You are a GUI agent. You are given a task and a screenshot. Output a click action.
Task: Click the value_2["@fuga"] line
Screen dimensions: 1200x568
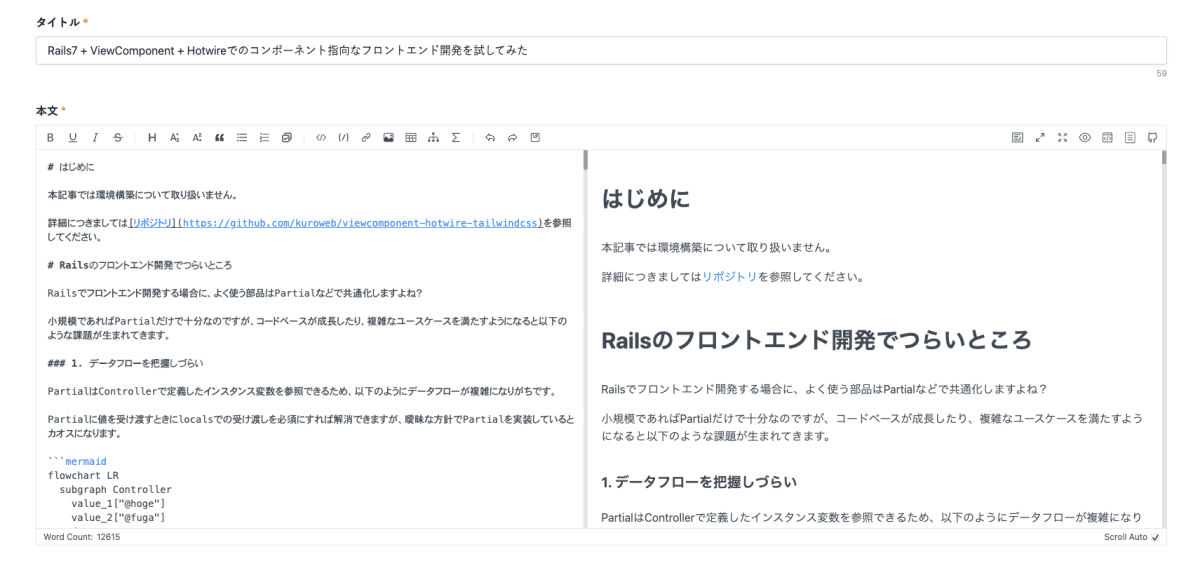click(x=118, y=518)
